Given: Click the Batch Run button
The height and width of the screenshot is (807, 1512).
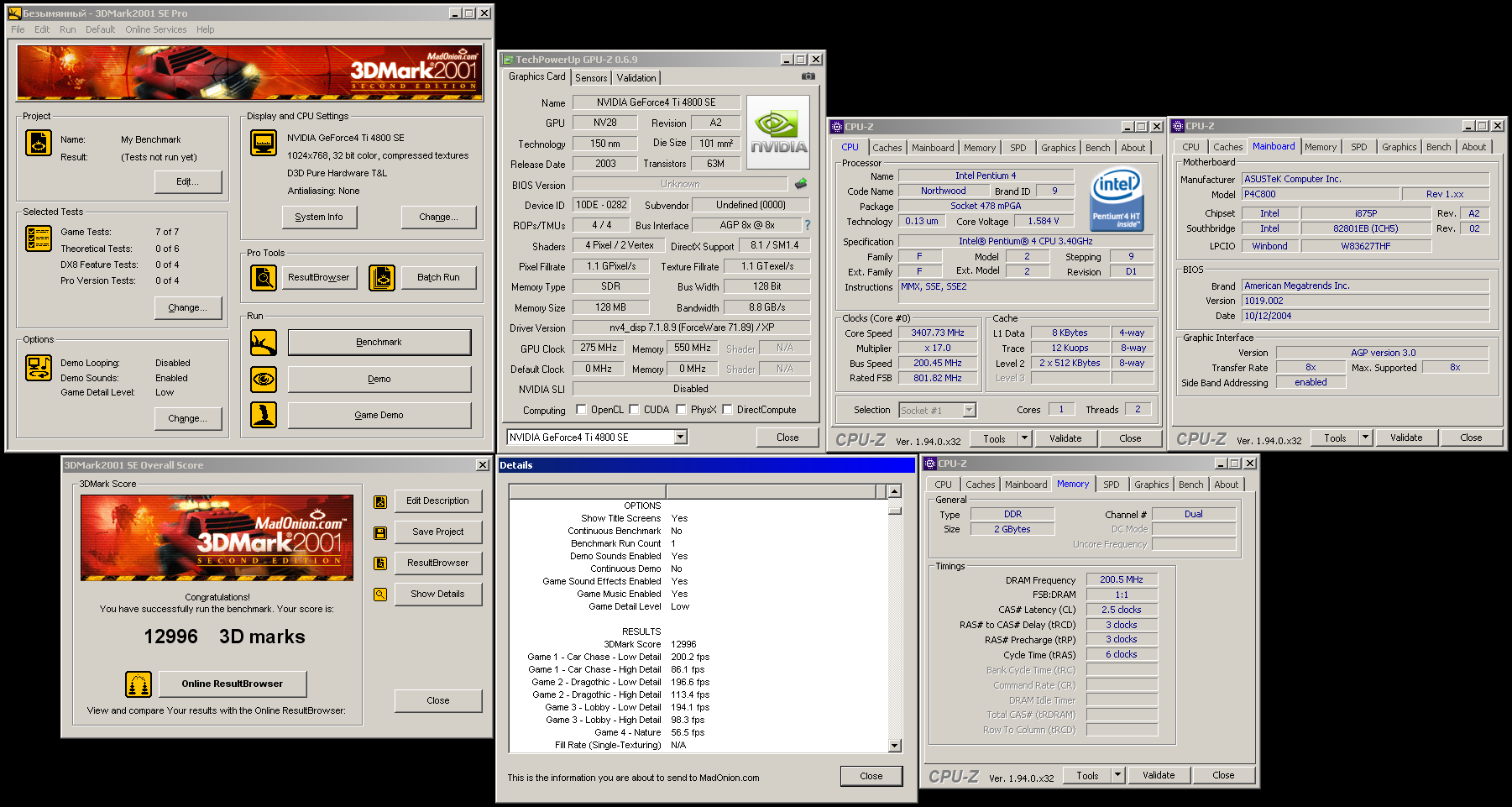Looking at the screenshot, I should (438, 277).
